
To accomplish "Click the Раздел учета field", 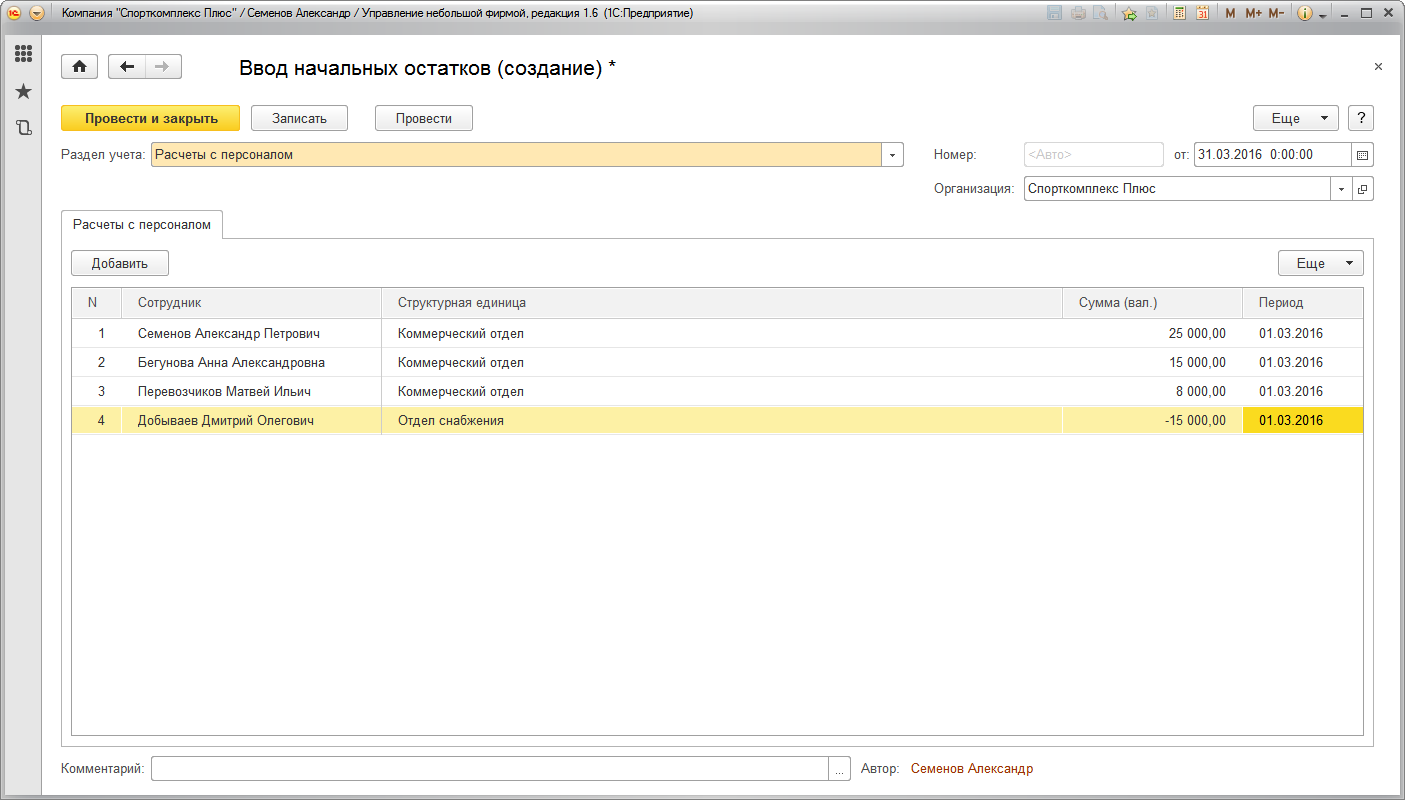I will click(x=516, y=155).
